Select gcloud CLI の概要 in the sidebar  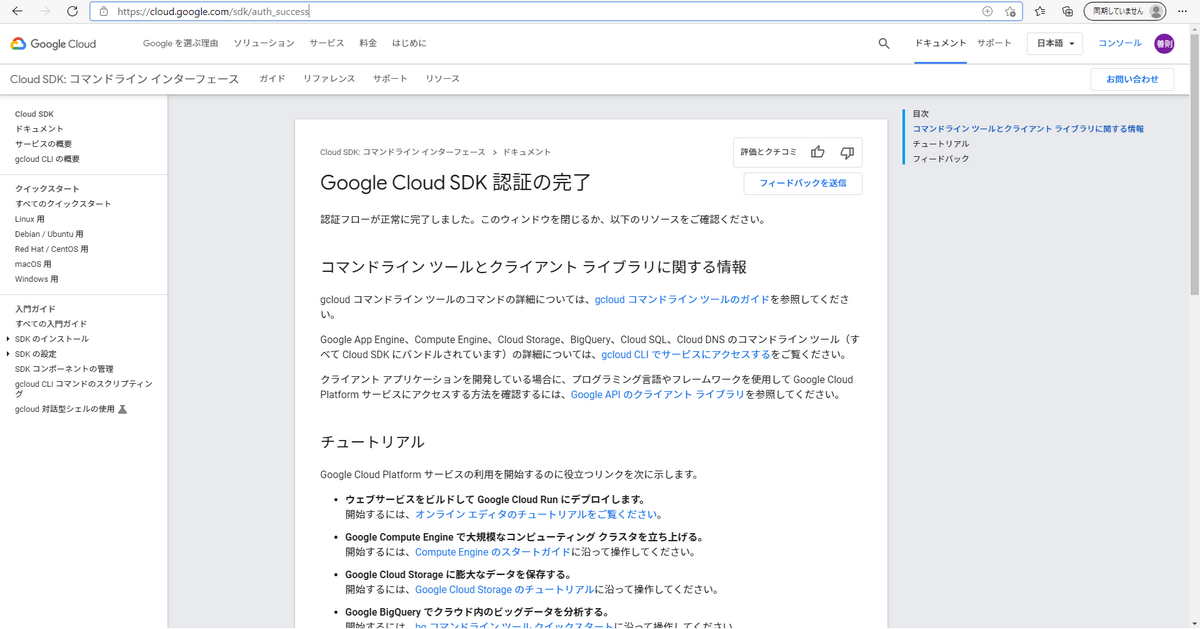click(x=47, y=159)
